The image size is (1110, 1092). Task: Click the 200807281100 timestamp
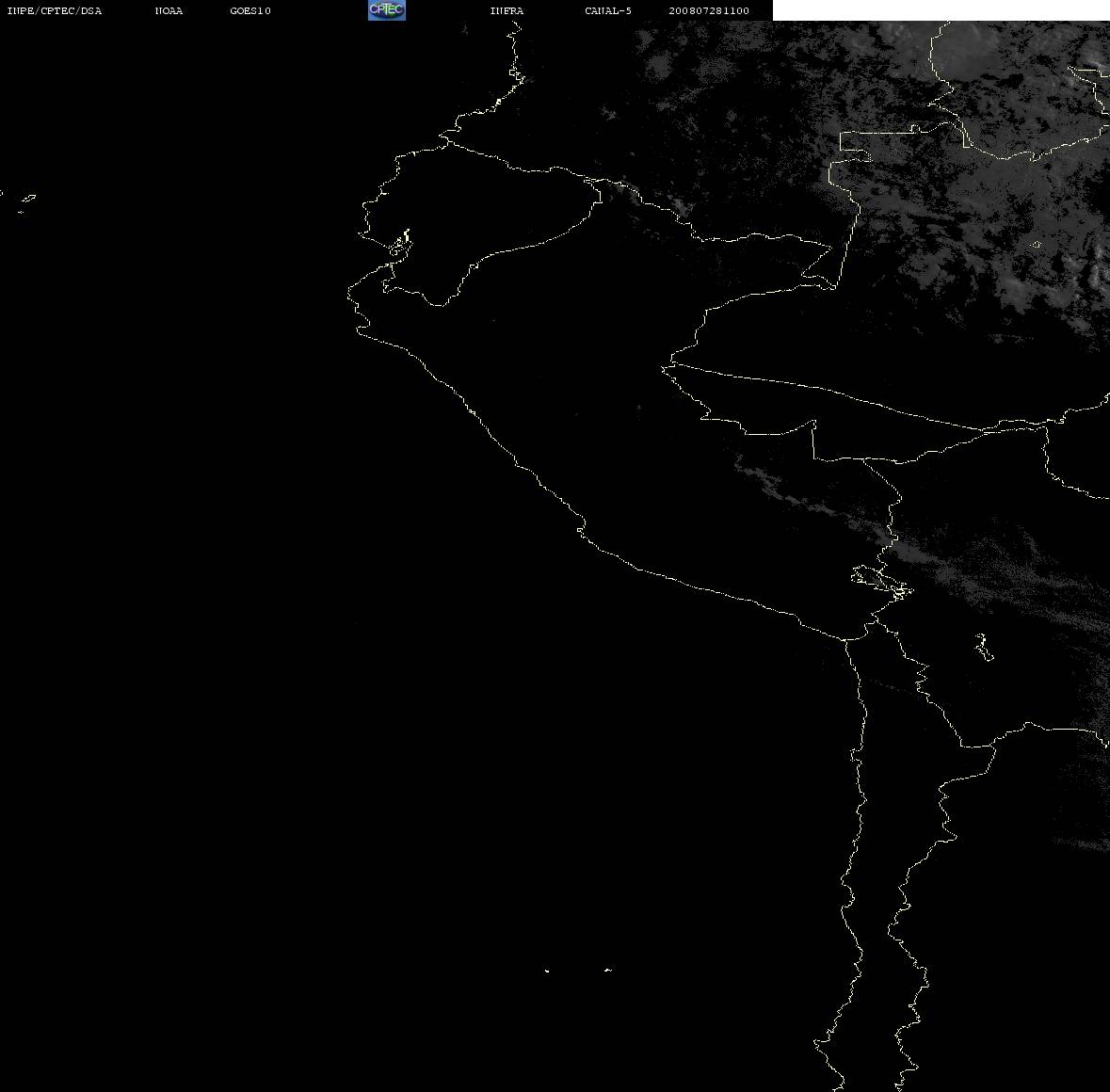pos(709,10)
